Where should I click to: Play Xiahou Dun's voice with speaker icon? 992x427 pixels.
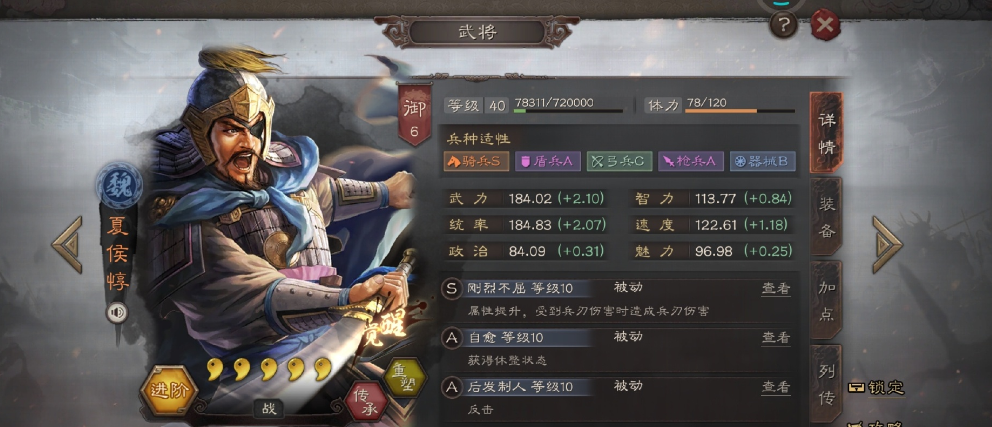coord(116,312)
